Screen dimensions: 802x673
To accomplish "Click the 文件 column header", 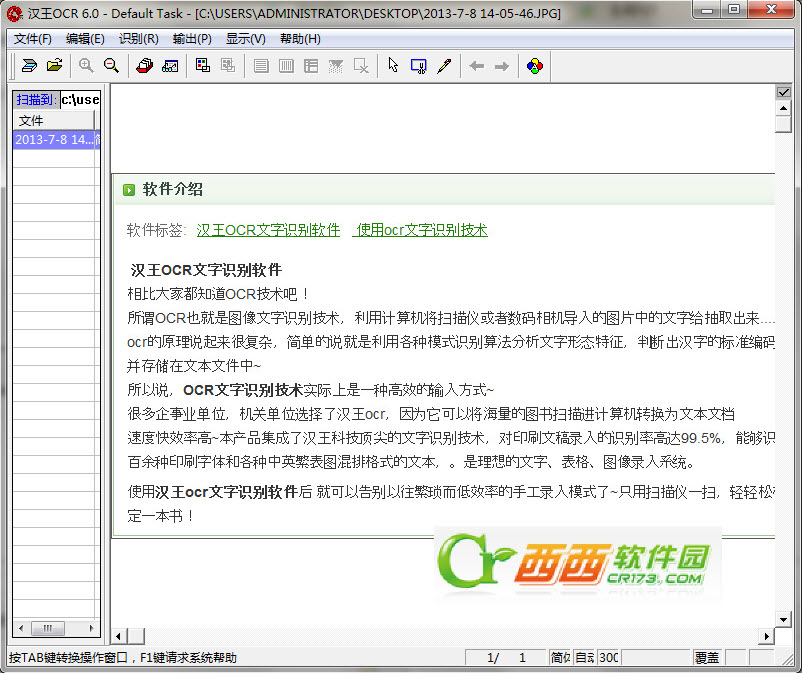I will [54, 121].
